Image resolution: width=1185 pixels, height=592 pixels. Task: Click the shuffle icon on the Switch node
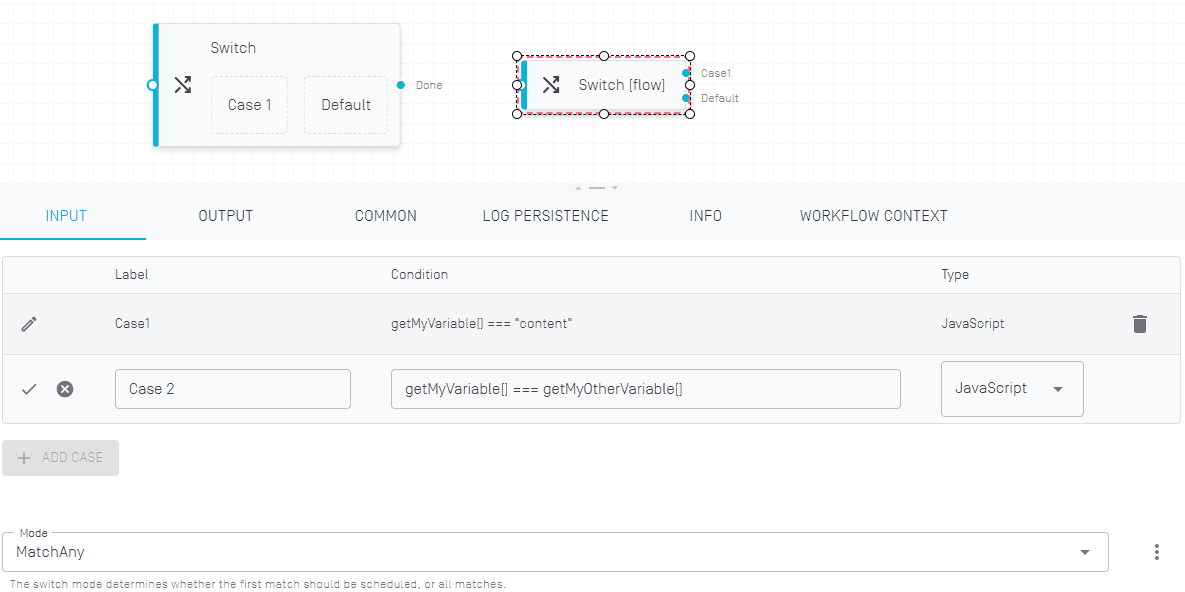click(183, 85)
